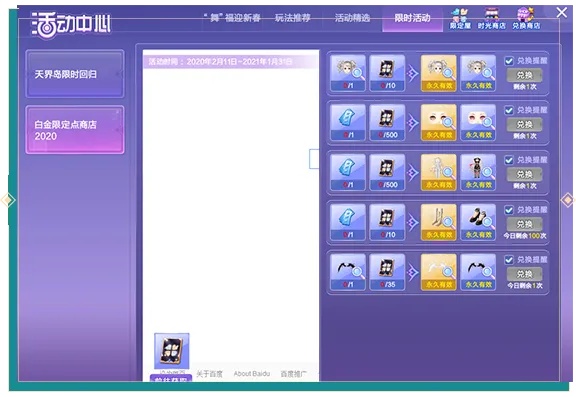Switch to the "舞"福迎新春 tab

point(233,18)
